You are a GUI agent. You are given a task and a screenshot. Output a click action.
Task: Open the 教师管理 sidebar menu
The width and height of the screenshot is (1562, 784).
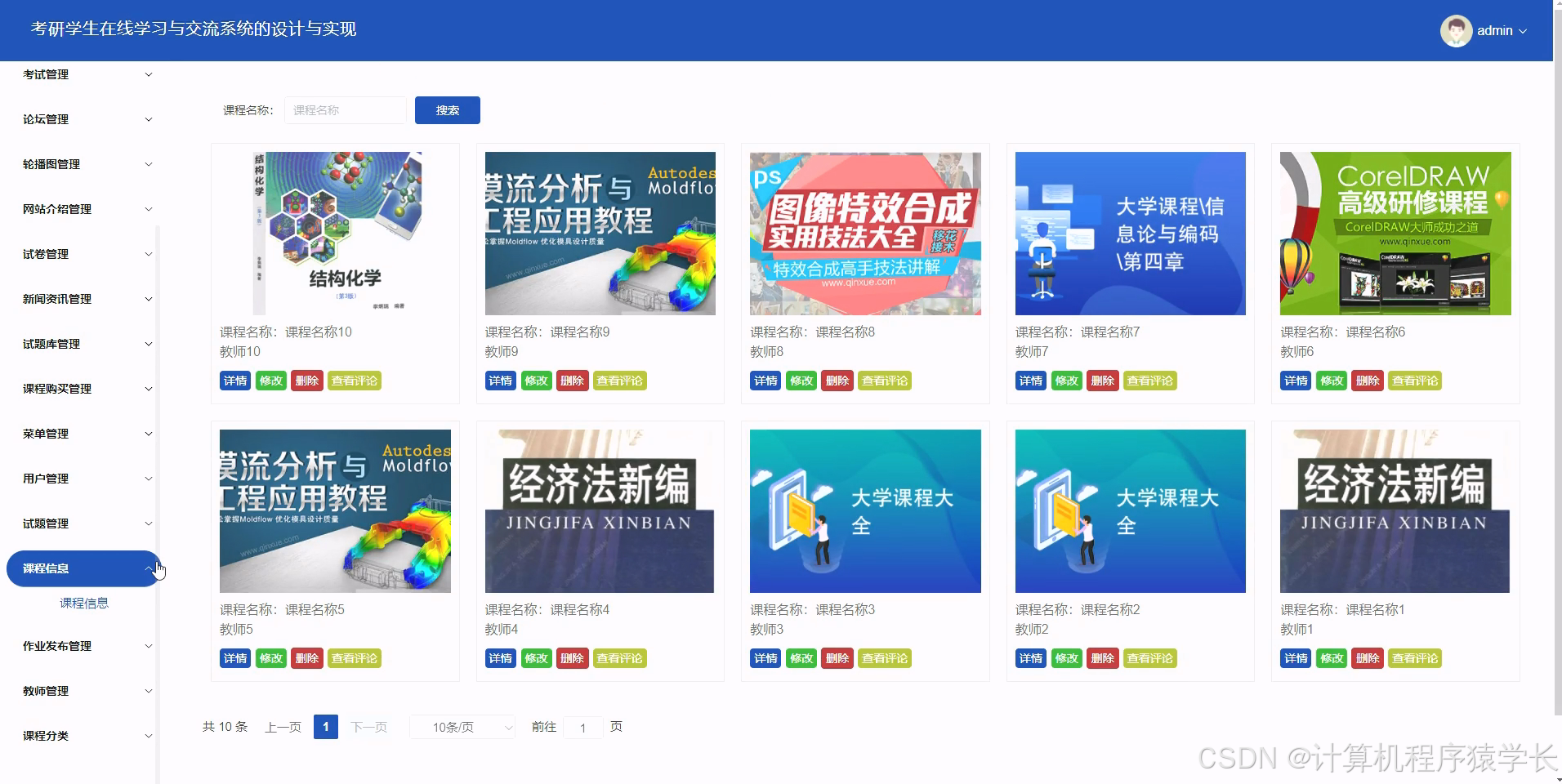[x=82, y=690]
